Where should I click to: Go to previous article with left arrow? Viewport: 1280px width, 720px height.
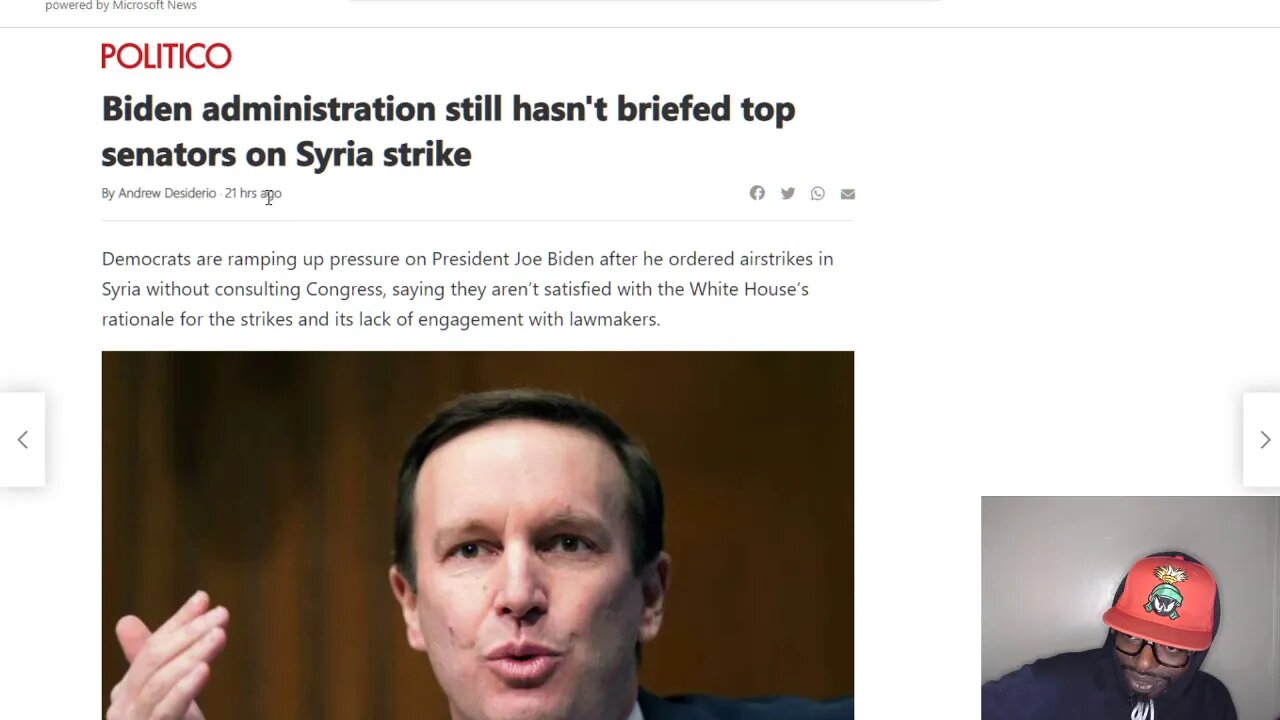(22, 440)
